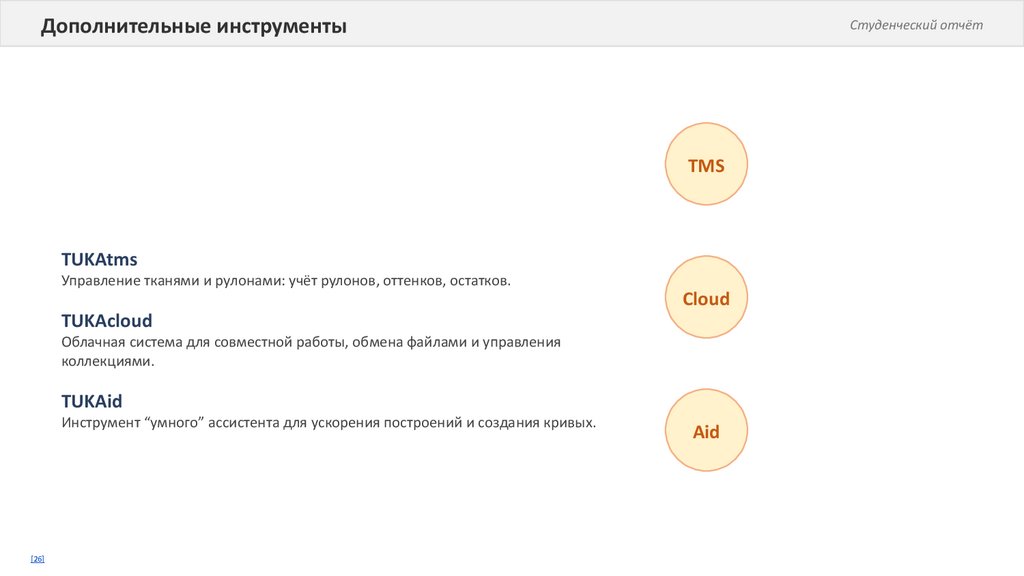Click the TUKAcloud heading
Viewport: 1024px width, 576px height.
[106, 321]
